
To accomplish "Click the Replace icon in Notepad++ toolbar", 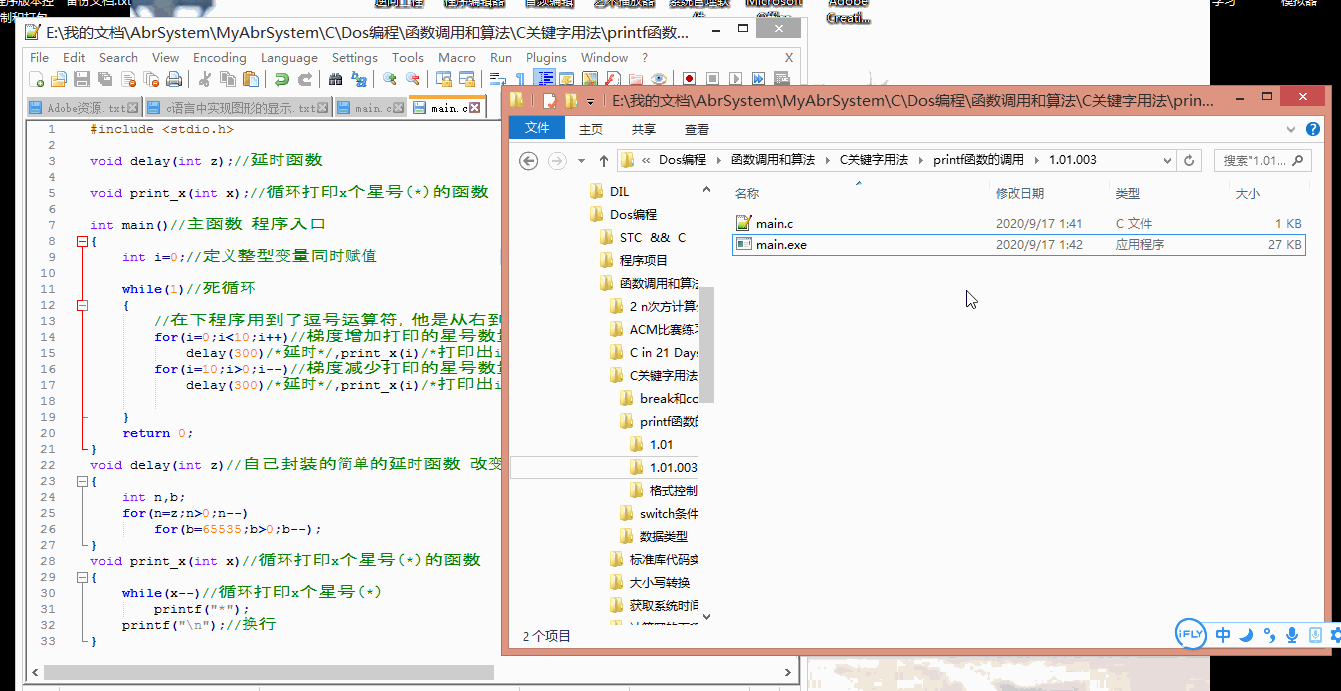I will coord(358,80).
